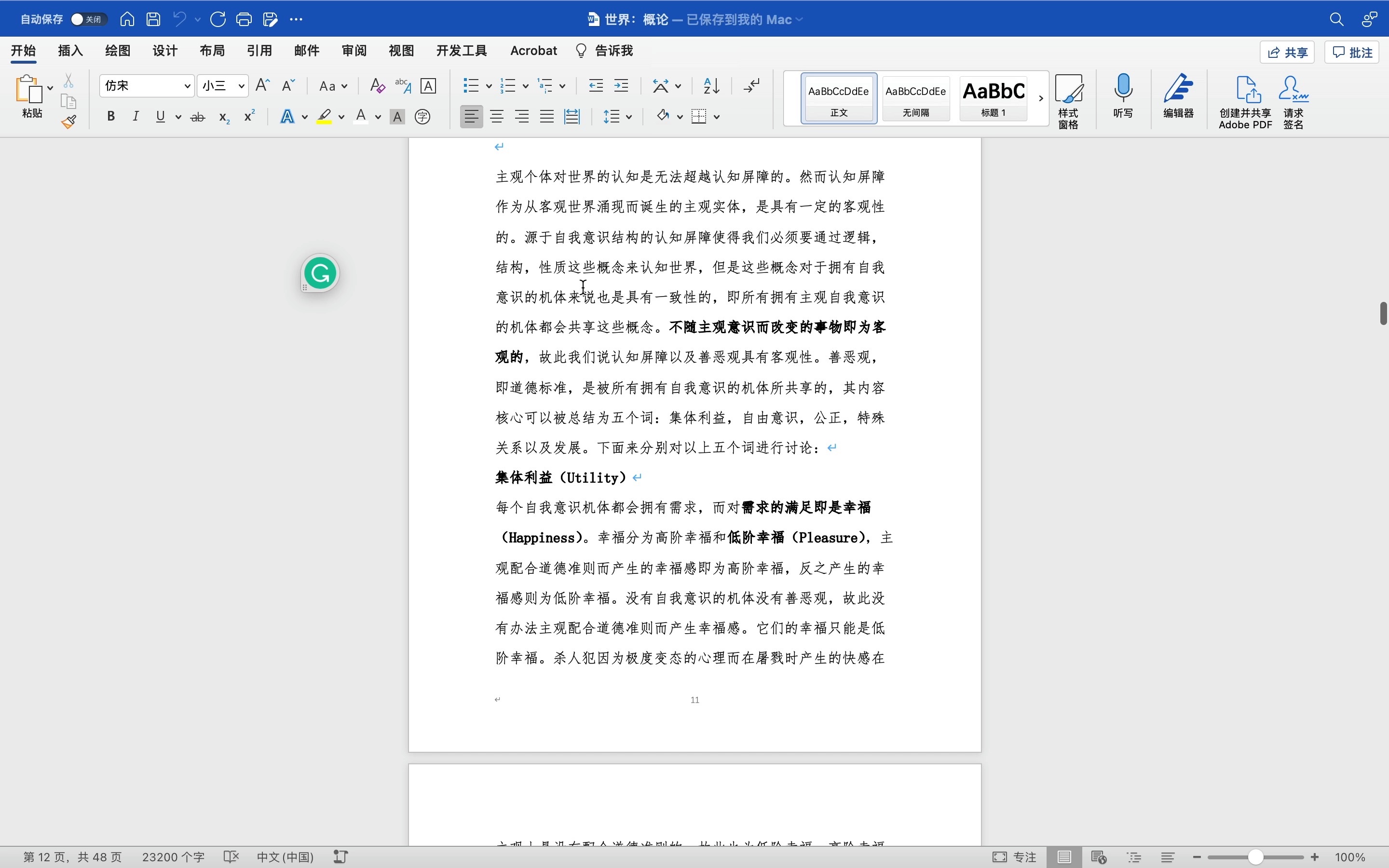Toggle bold formatting

[111, 117]
